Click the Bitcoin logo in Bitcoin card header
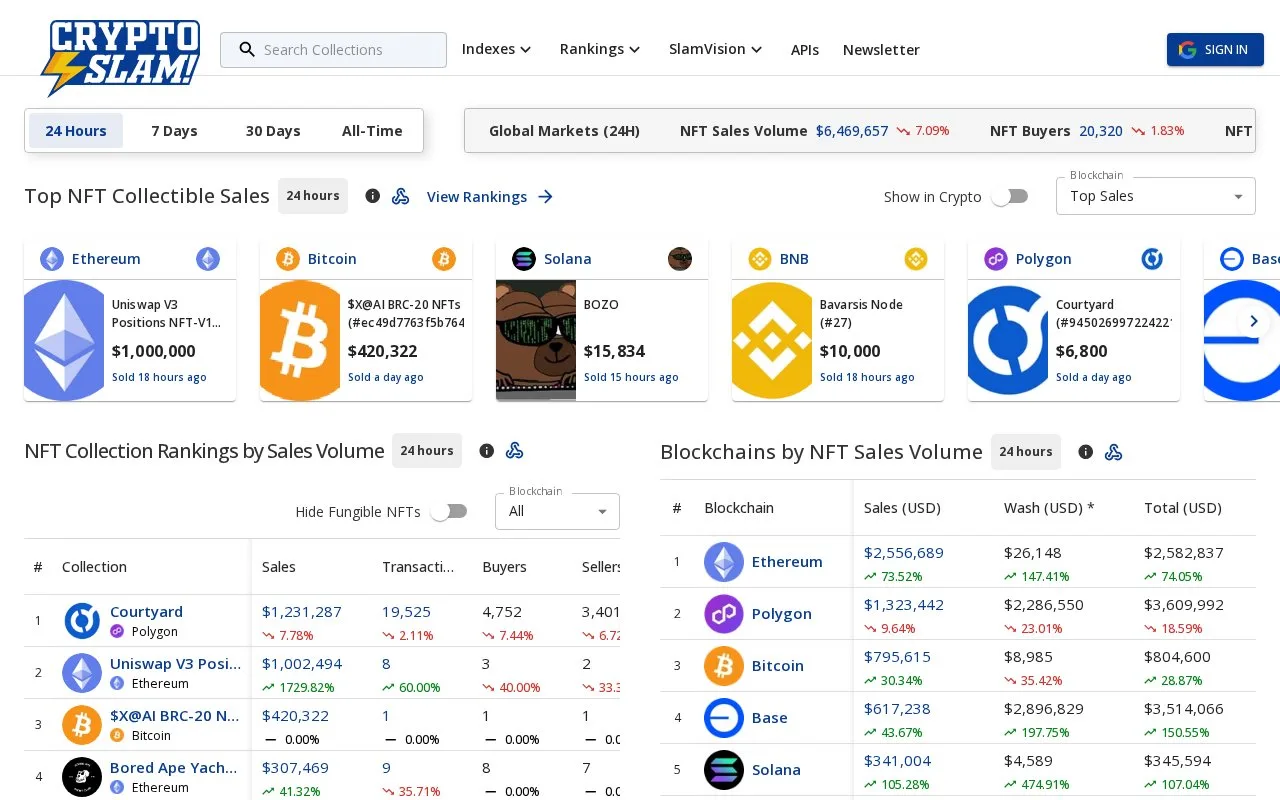 pyautogui.click(x=288, y=259)
